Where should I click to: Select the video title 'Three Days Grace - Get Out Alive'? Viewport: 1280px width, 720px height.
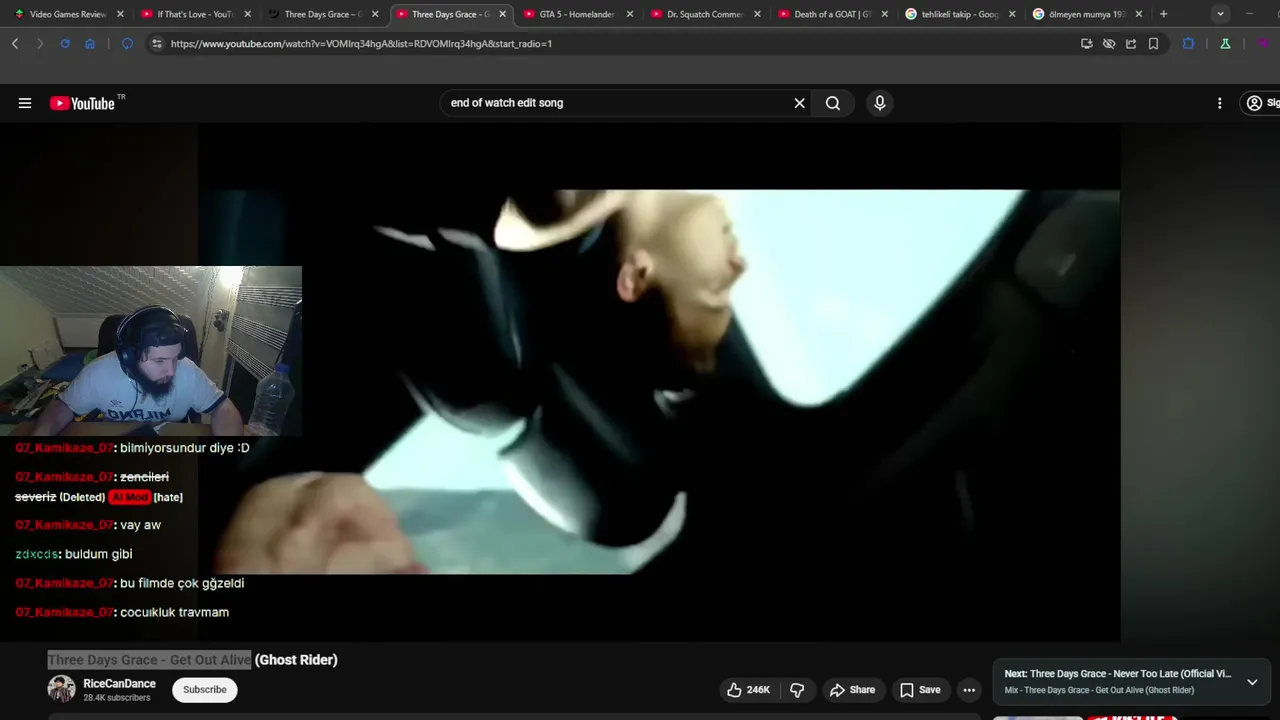point(149,660)
